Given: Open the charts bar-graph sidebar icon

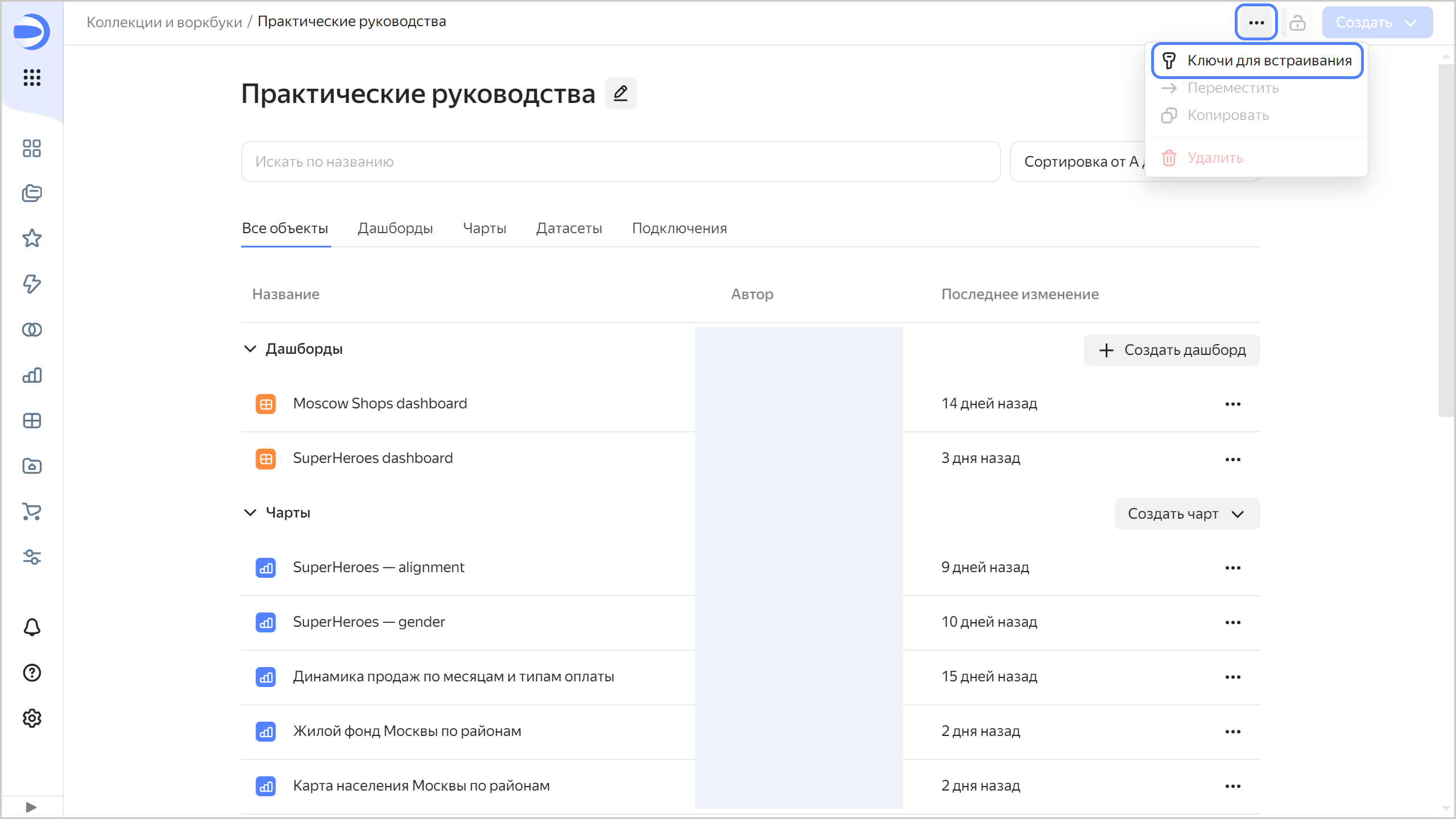Looking at the screenshot, I should (x=32, y=375).
